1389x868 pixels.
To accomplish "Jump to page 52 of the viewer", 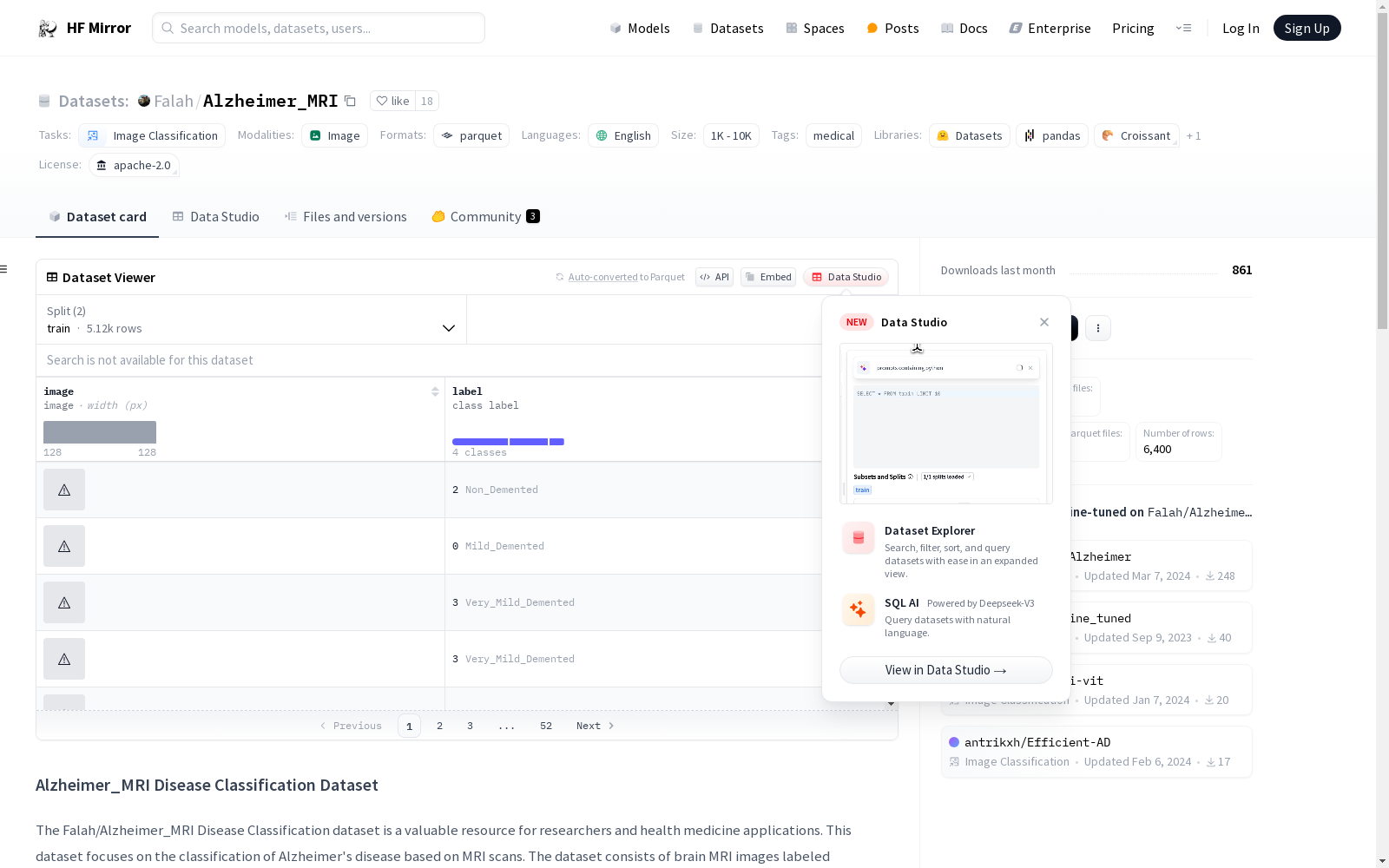I will tap(546, 726).
